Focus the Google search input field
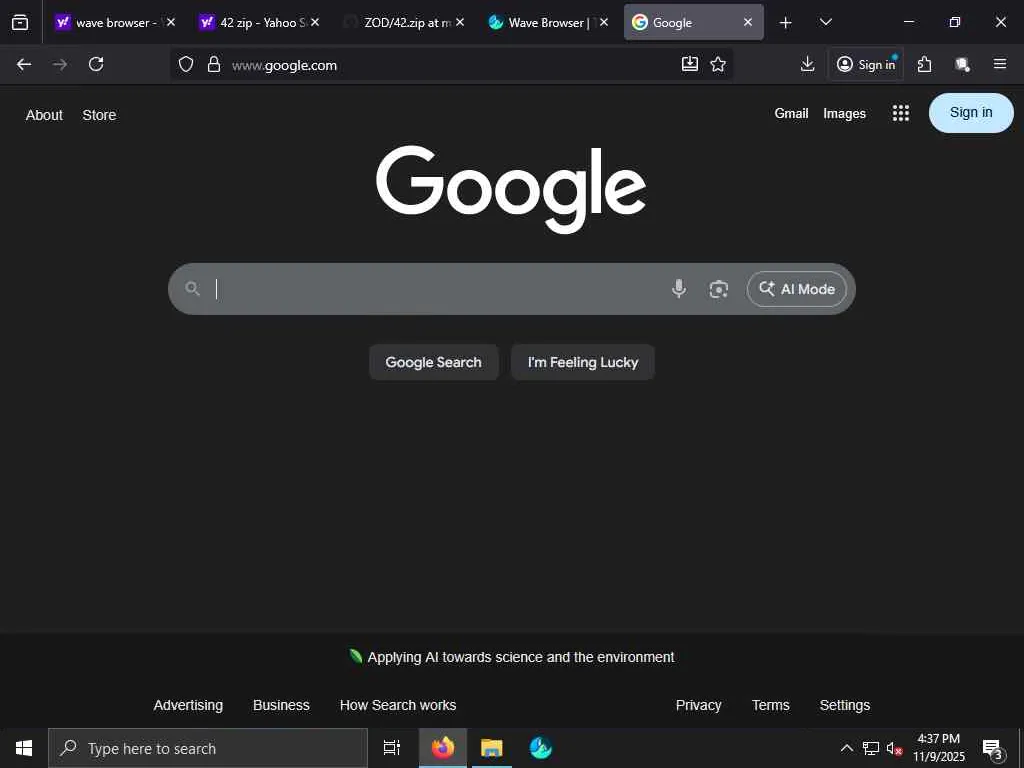The width and height of the screenshot is (1024, 768). tap(438, 289)
